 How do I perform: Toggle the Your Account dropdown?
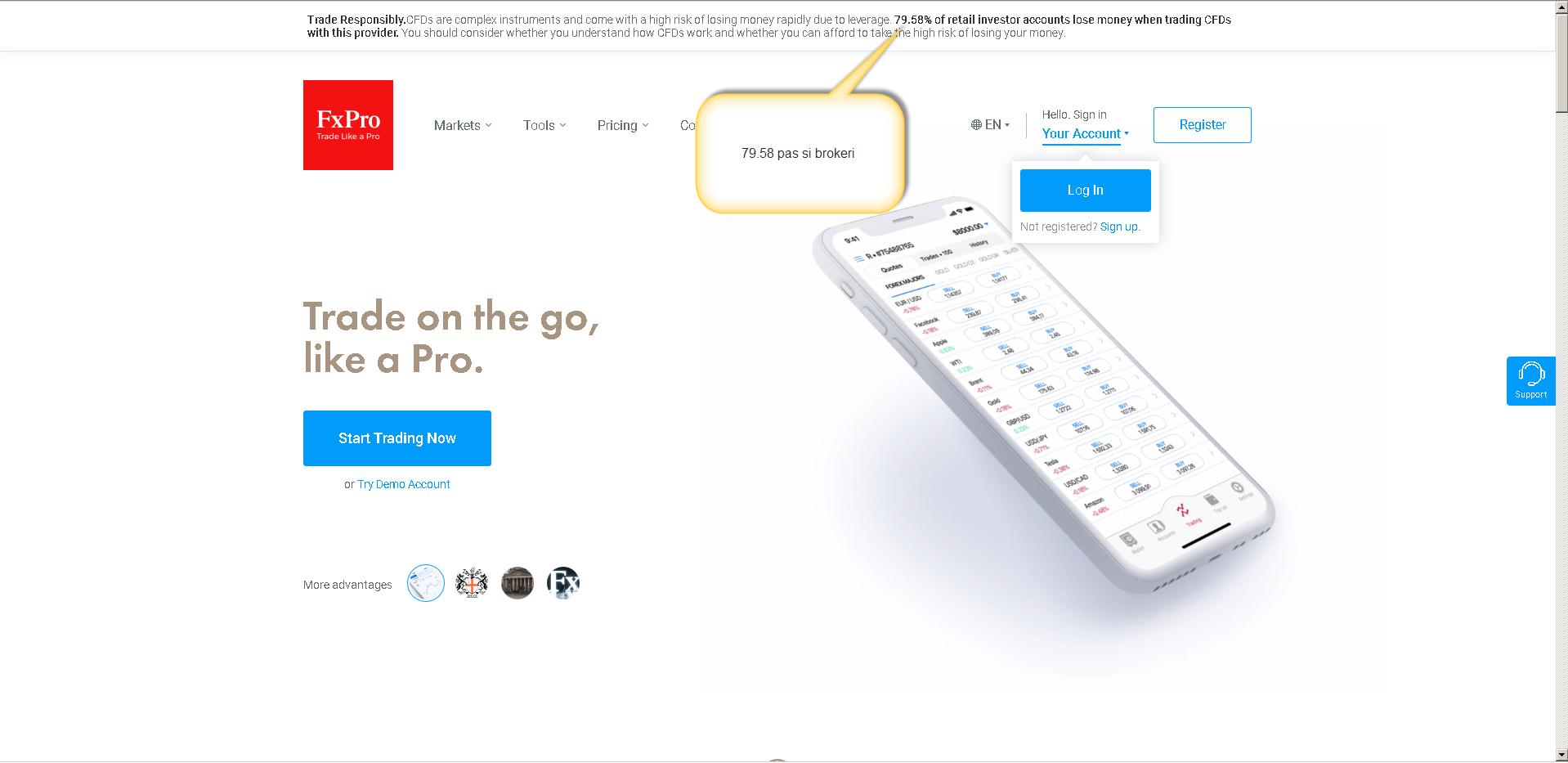[1085, 134]
